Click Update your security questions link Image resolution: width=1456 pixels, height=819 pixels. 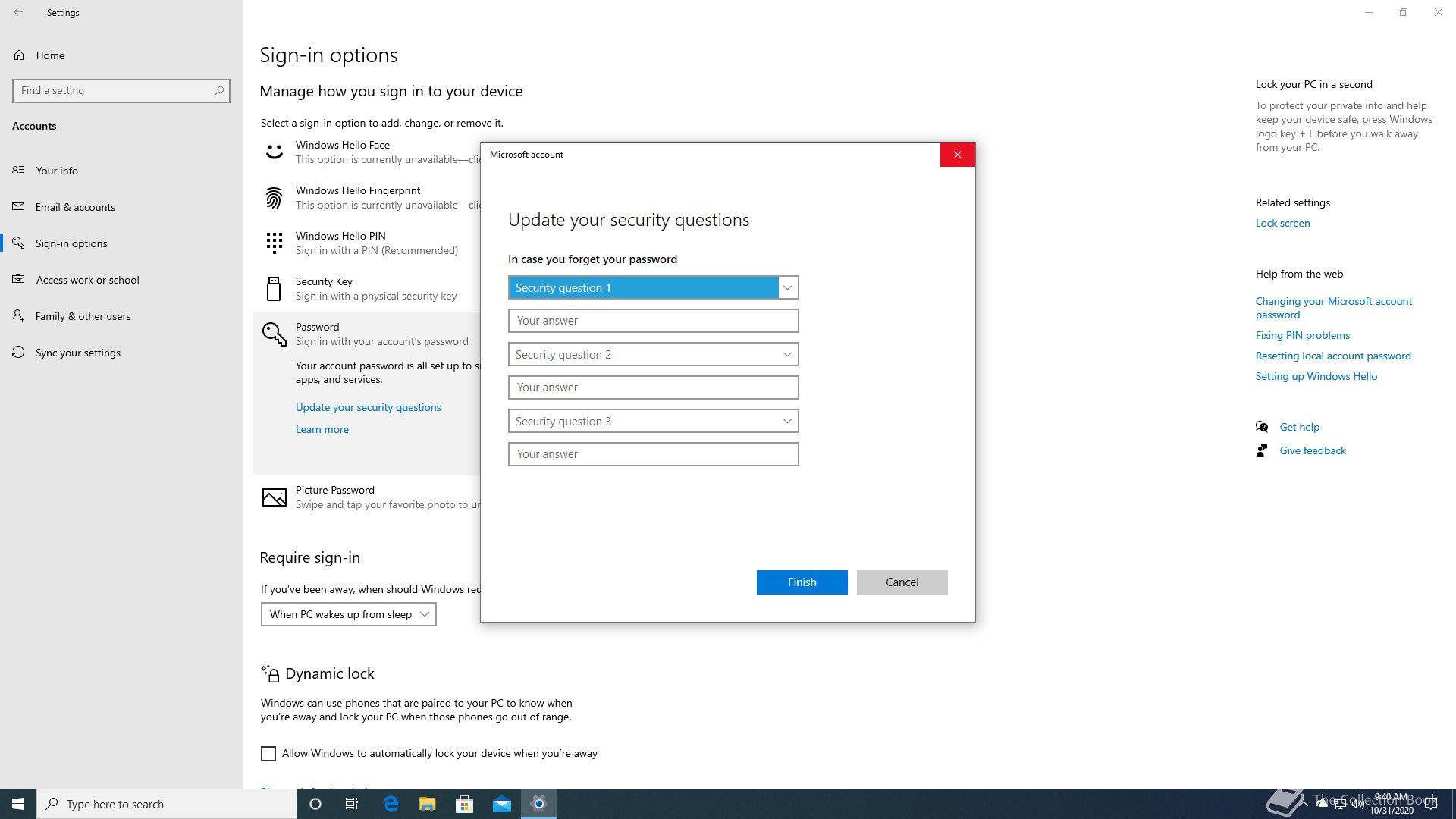pos(368,407)
